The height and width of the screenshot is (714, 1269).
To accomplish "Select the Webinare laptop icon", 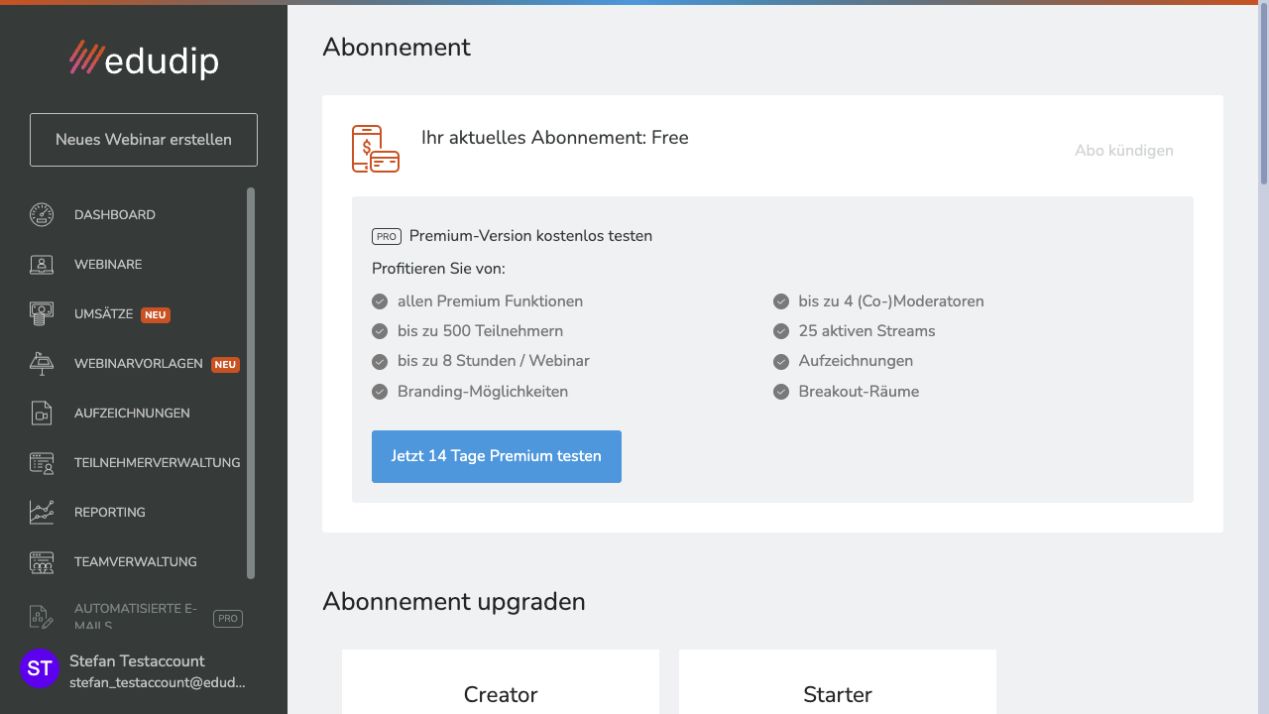I will coord(41,264).
